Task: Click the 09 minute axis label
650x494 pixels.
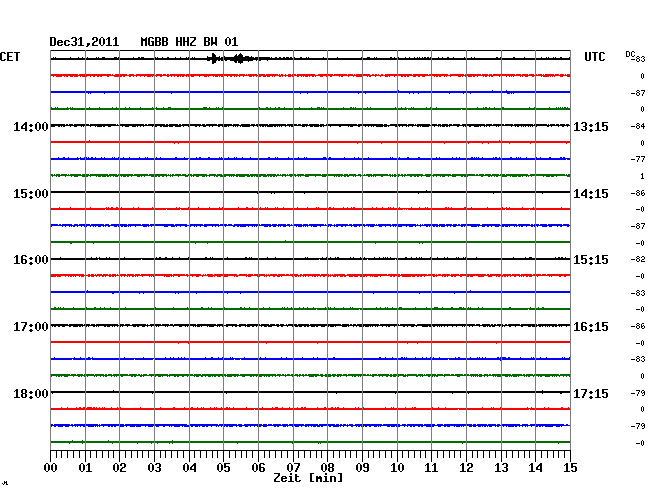Action: [x=362, y=468]
